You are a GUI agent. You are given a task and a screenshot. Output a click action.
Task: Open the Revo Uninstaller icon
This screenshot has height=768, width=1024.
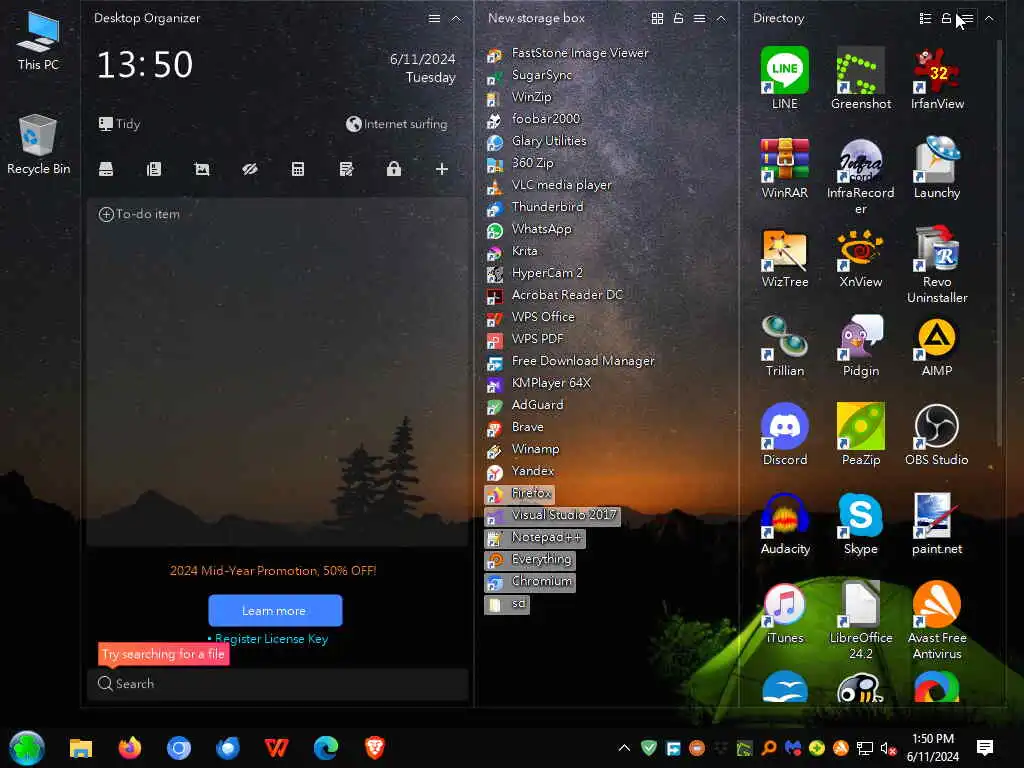click(937, 264)
